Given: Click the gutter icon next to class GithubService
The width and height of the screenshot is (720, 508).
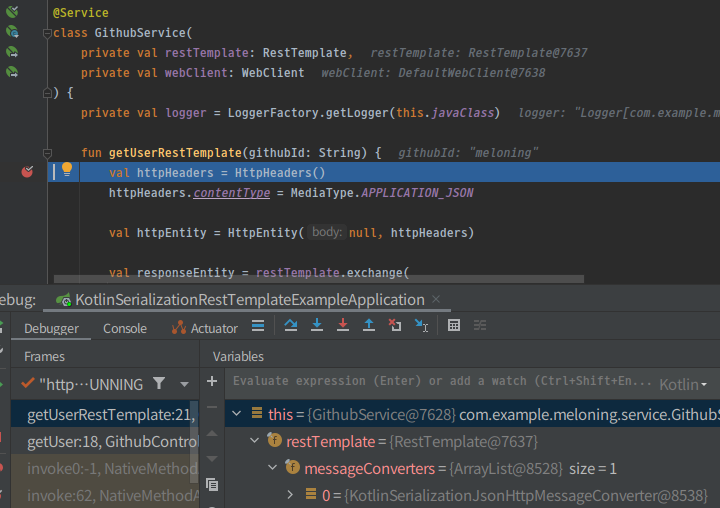Looking at the screenshot, I should click(x=12, y=32).
